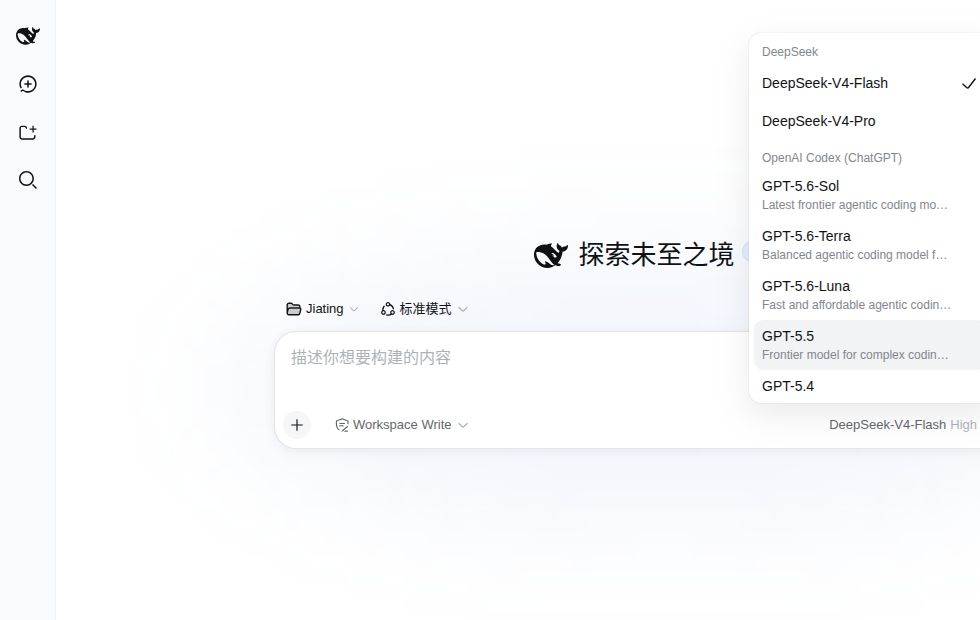
Task: Click the new project folder icon
Action: pos(28,132)
